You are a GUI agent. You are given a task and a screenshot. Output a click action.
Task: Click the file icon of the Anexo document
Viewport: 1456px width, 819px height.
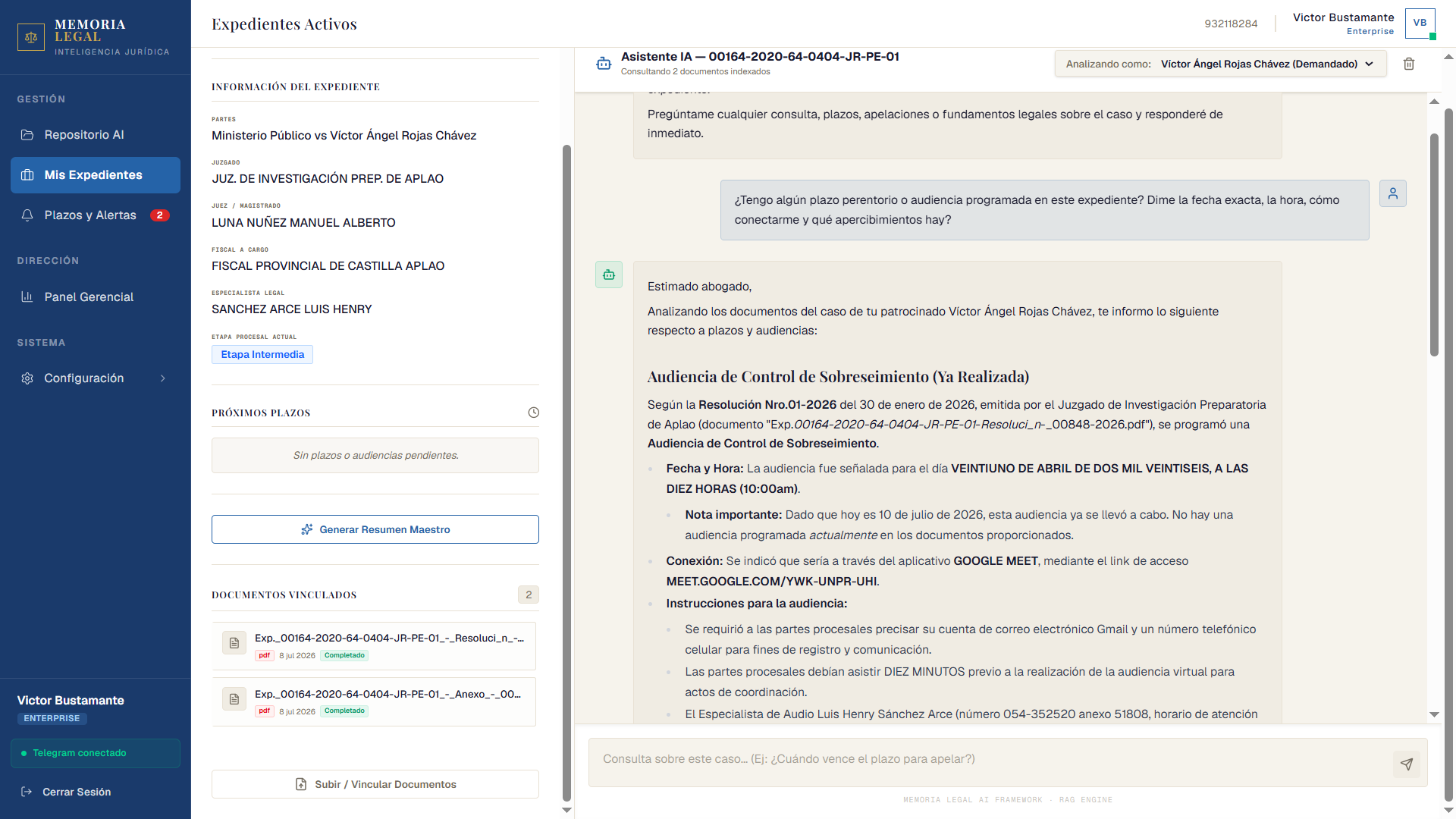234,698
